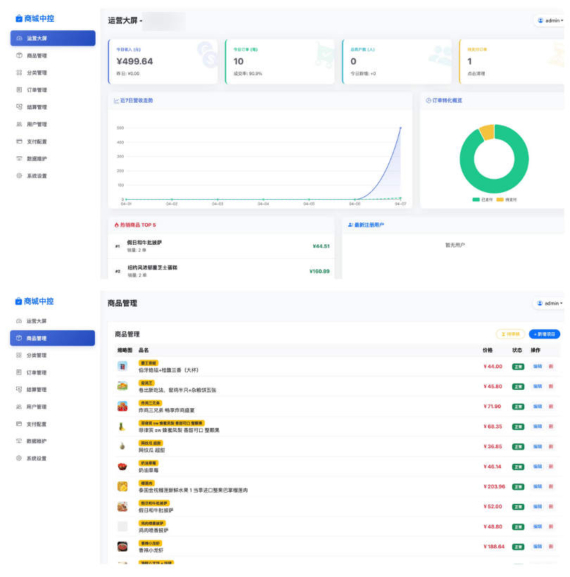Click the 系统设置 gear icon in the upper sidebar
The image size is (570, 577).
click(x=20, y=176)
